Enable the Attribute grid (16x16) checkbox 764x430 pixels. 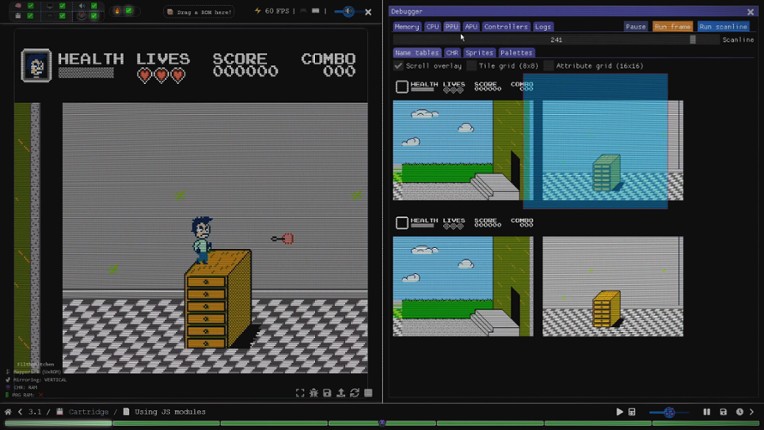tap(549, 66)
